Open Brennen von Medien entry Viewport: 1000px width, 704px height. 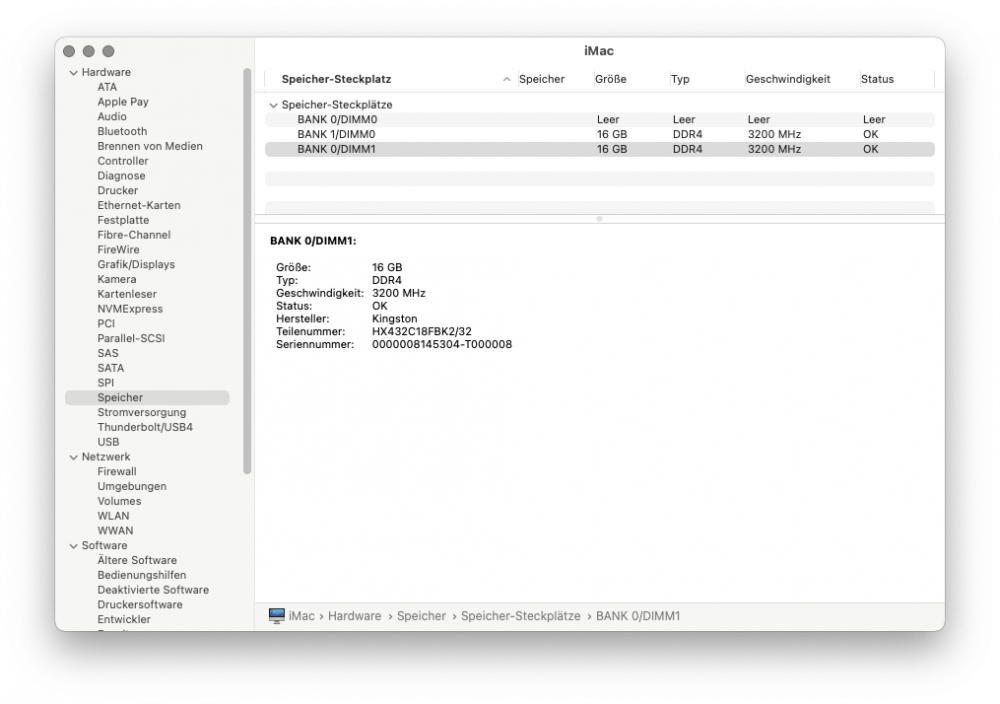pyautogui.click(x=150, y=146)
